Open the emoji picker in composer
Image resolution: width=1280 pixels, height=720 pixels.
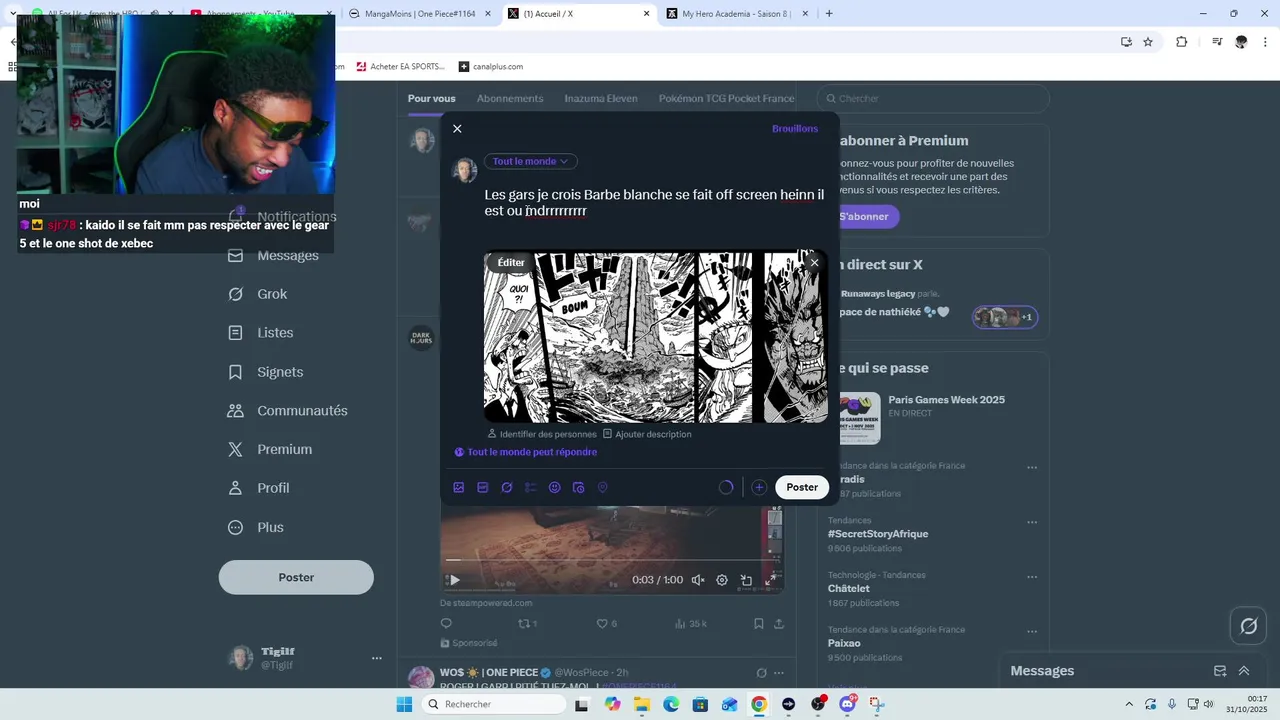point(555,488)
